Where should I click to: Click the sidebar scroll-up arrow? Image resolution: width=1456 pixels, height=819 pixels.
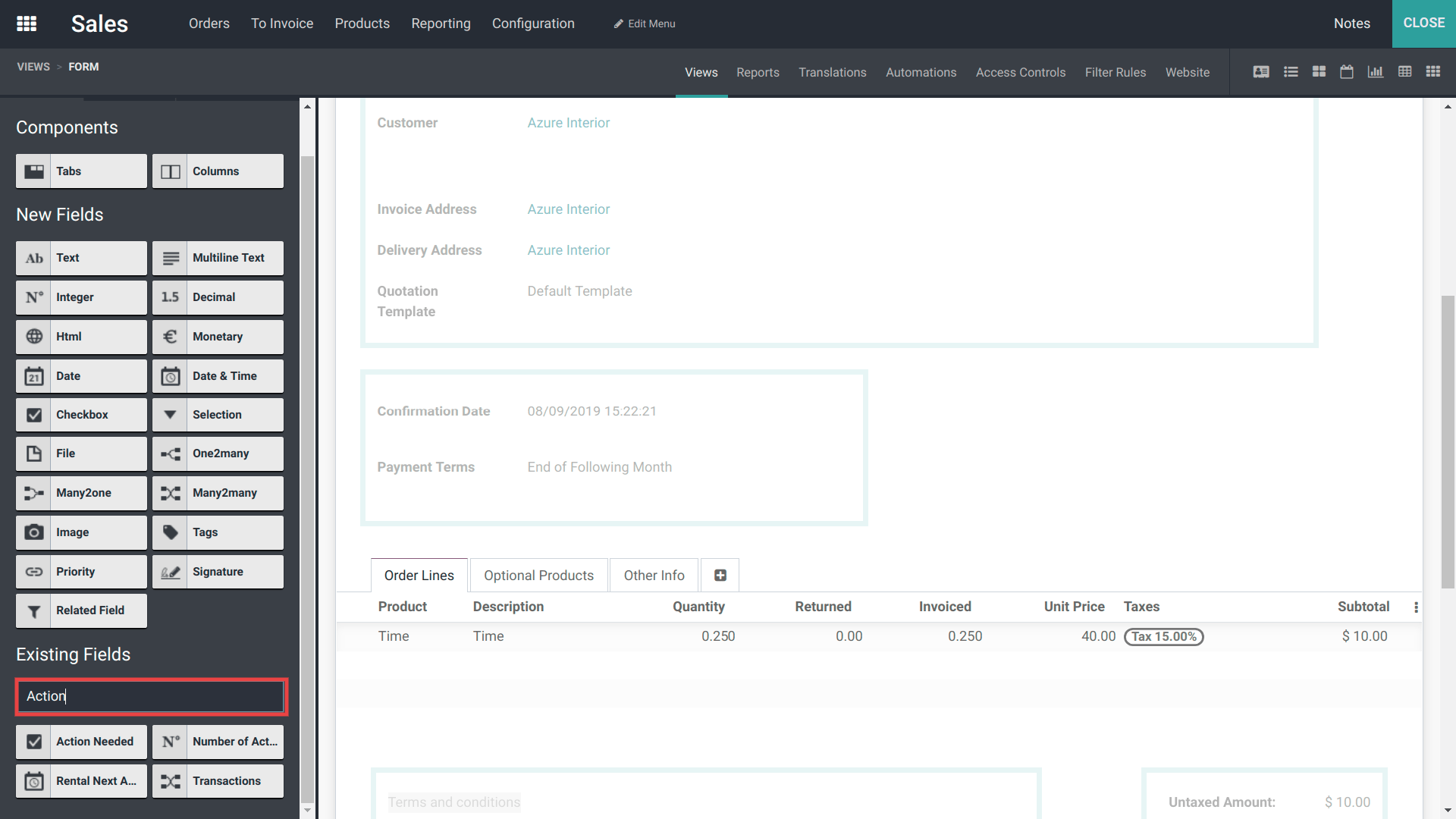tap(307, 106)
